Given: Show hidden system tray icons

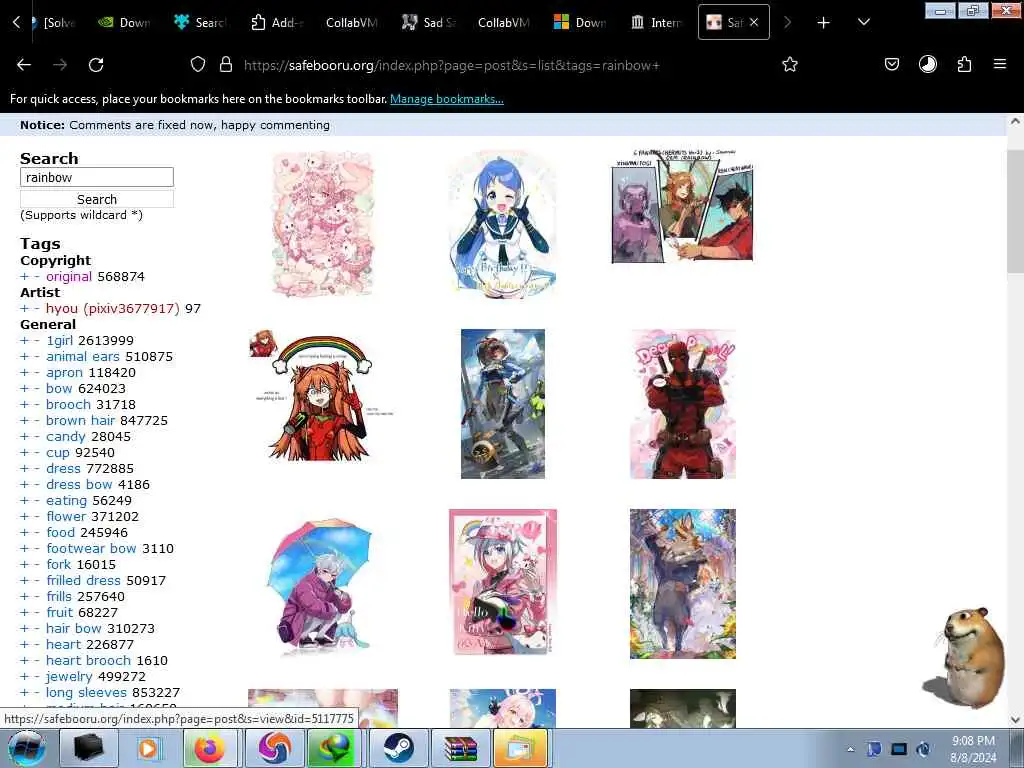Looking at the screenshot, I should coord(850,749).
